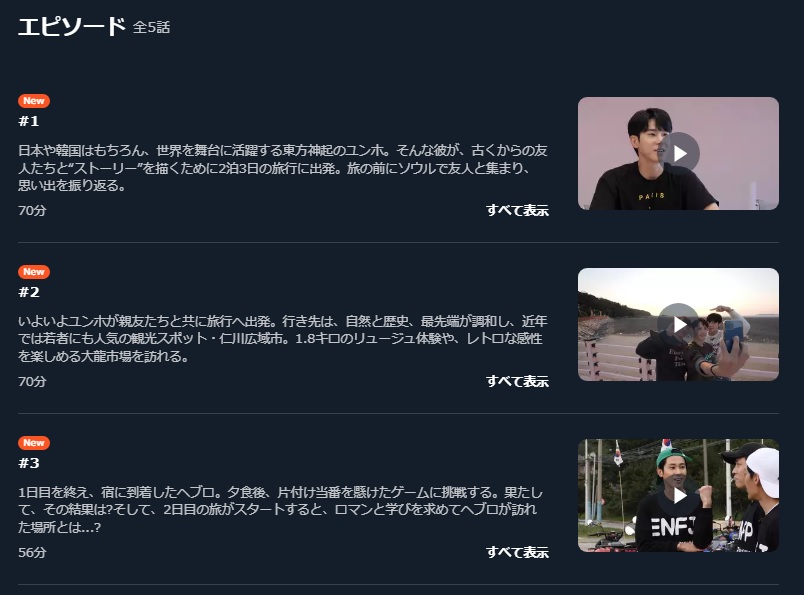Click the 70分 duration under episode #2
The width and height of the screenshot is (804, 595).
(32, 381)
